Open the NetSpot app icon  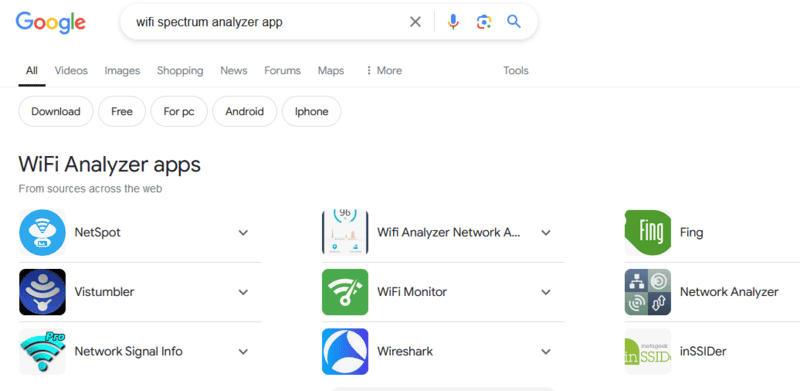click(x=42, y=233)
